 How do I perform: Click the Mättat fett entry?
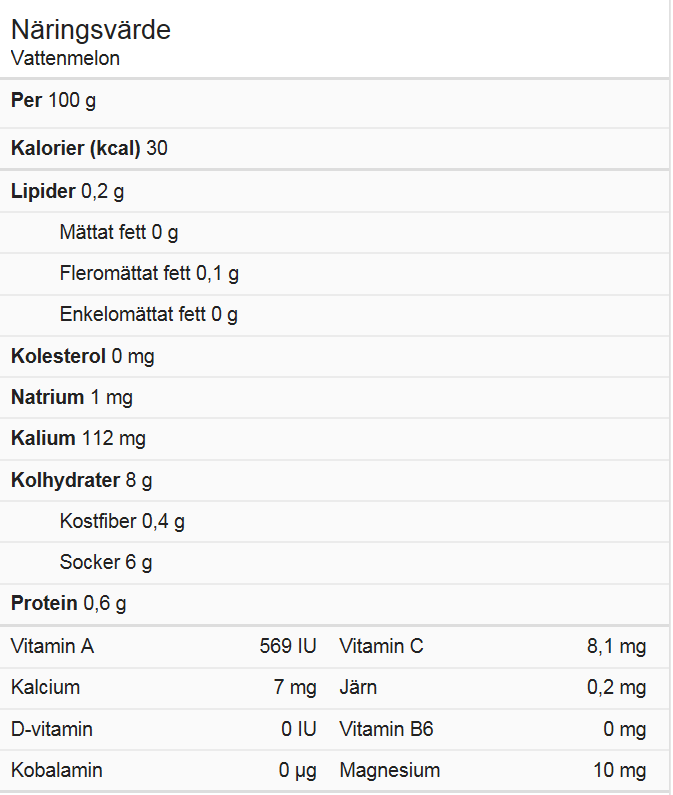click(119, 233)
